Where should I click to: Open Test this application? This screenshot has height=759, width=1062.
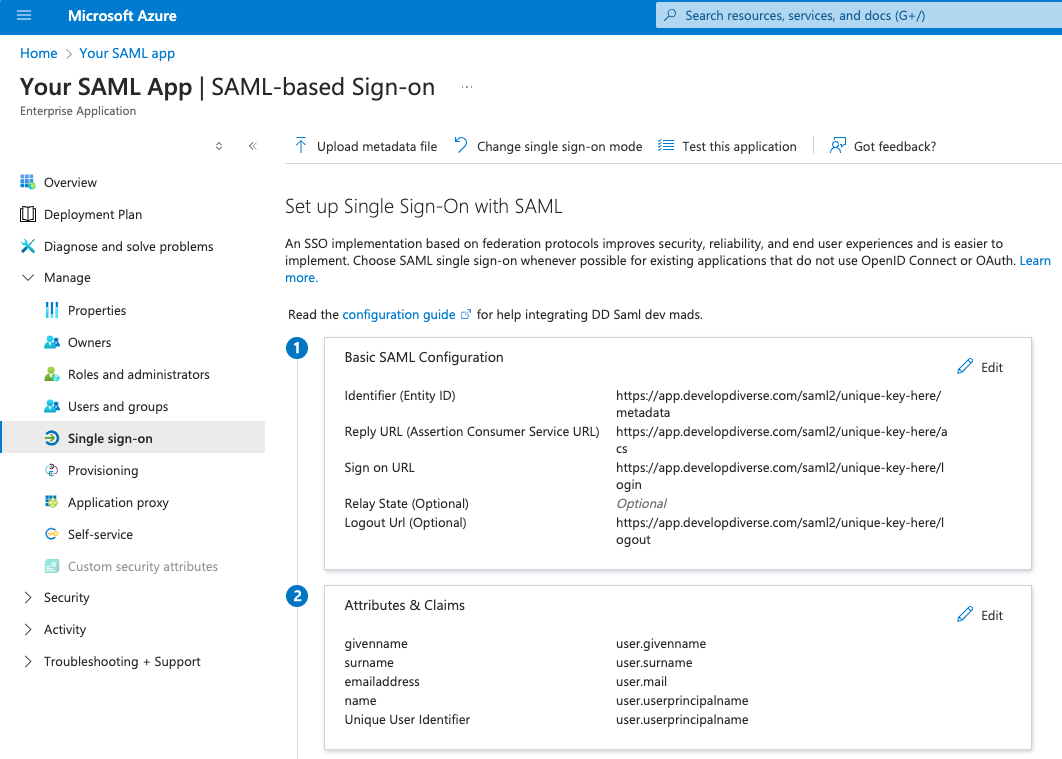[x=727, y=146]
